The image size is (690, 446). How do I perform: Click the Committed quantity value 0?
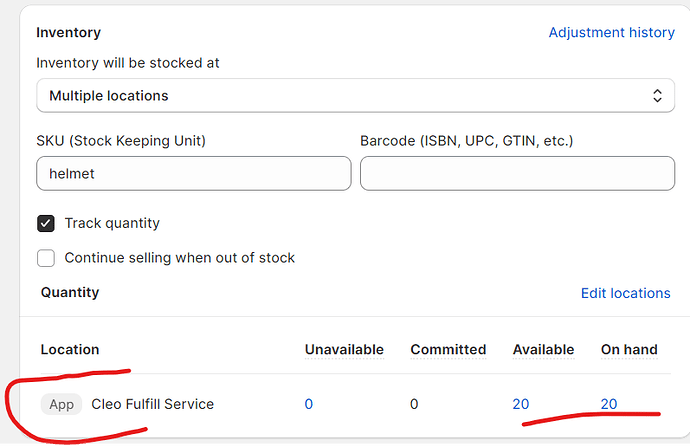point(415,404)
